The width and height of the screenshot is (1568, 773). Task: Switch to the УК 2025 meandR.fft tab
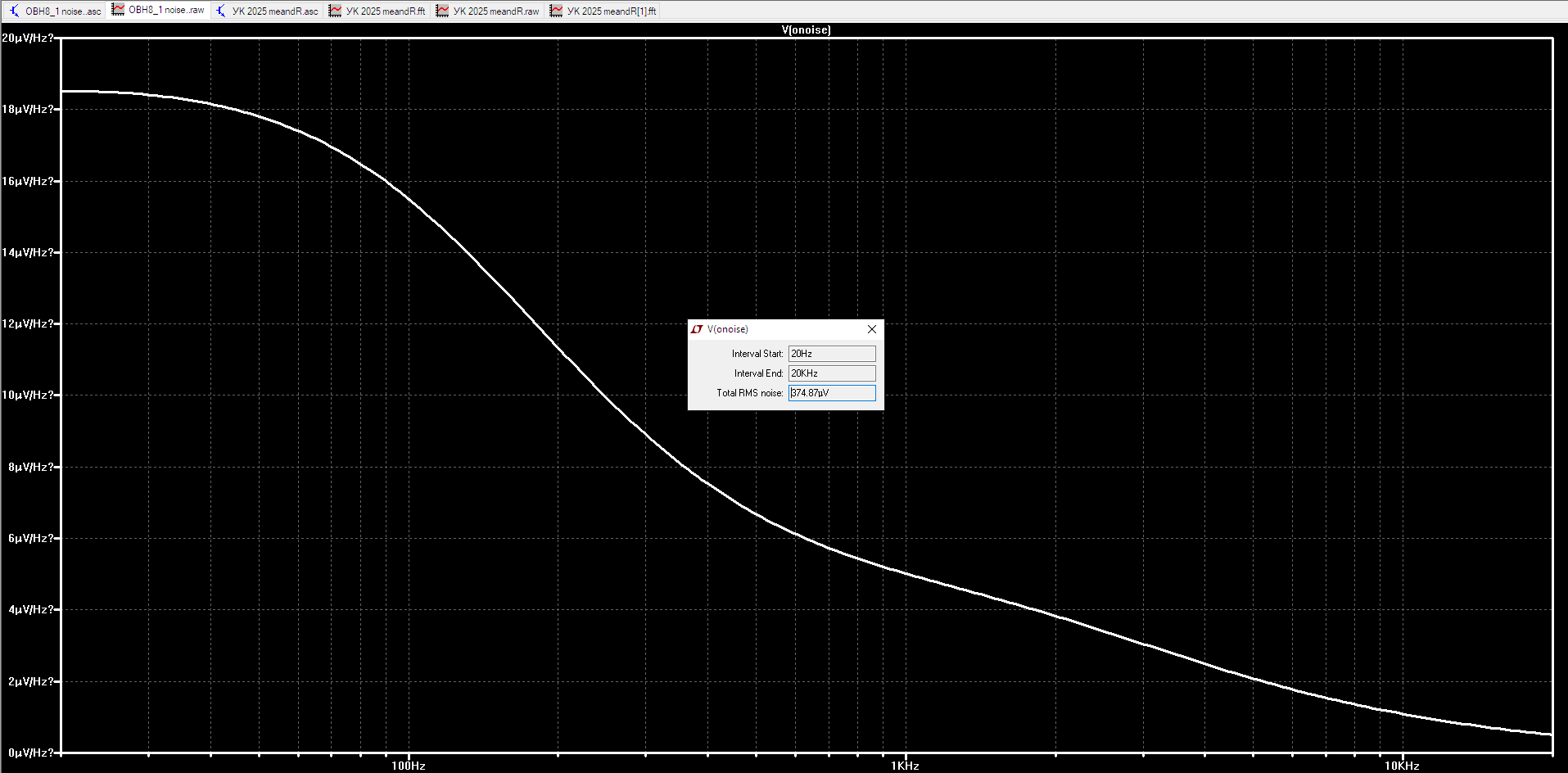click(377, 11)
